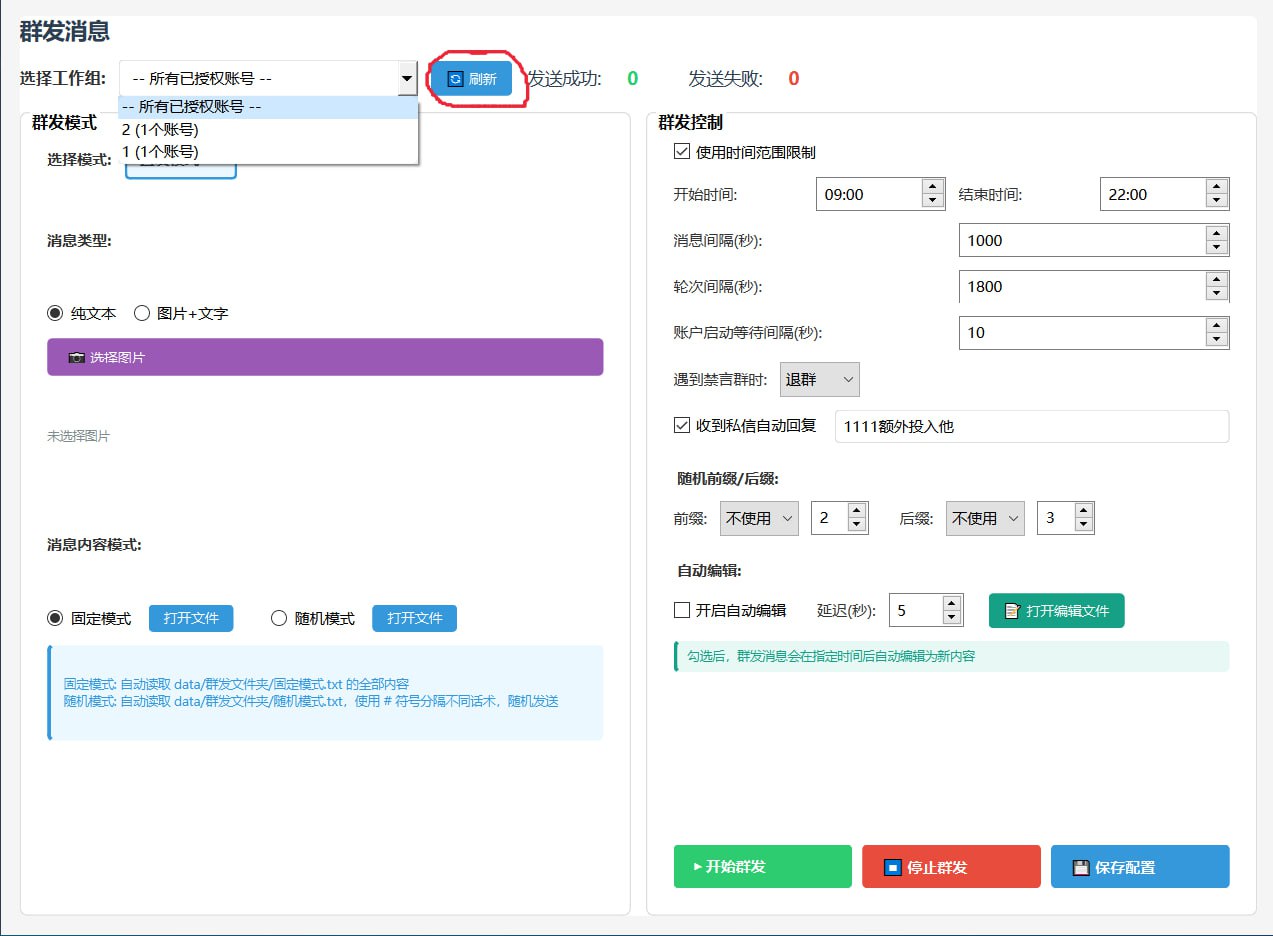Click 打开文件 next to 固定模式
The width and height of the screenshot is (1273, 936).
191,618
